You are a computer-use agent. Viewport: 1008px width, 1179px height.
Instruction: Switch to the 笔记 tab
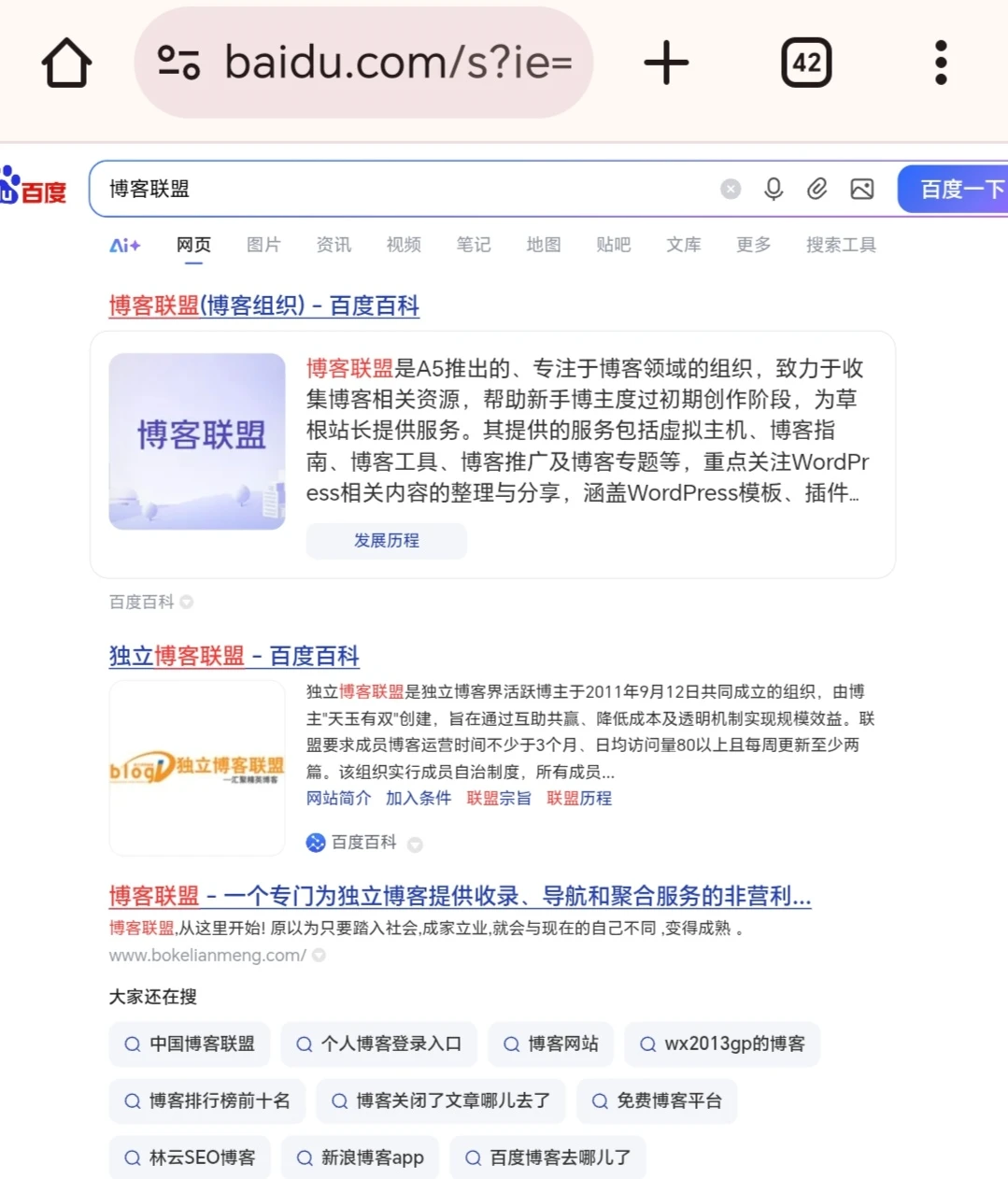pyautogui.click(x=474, y=245)
